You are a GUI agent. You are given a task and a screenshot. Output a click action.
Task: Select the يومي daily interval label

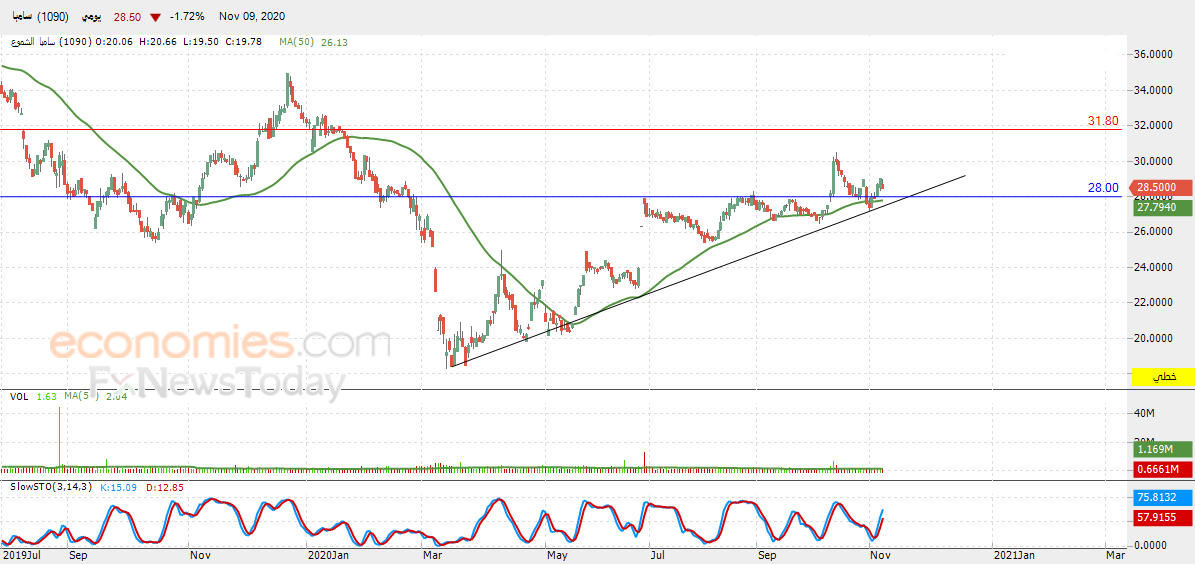91,16
